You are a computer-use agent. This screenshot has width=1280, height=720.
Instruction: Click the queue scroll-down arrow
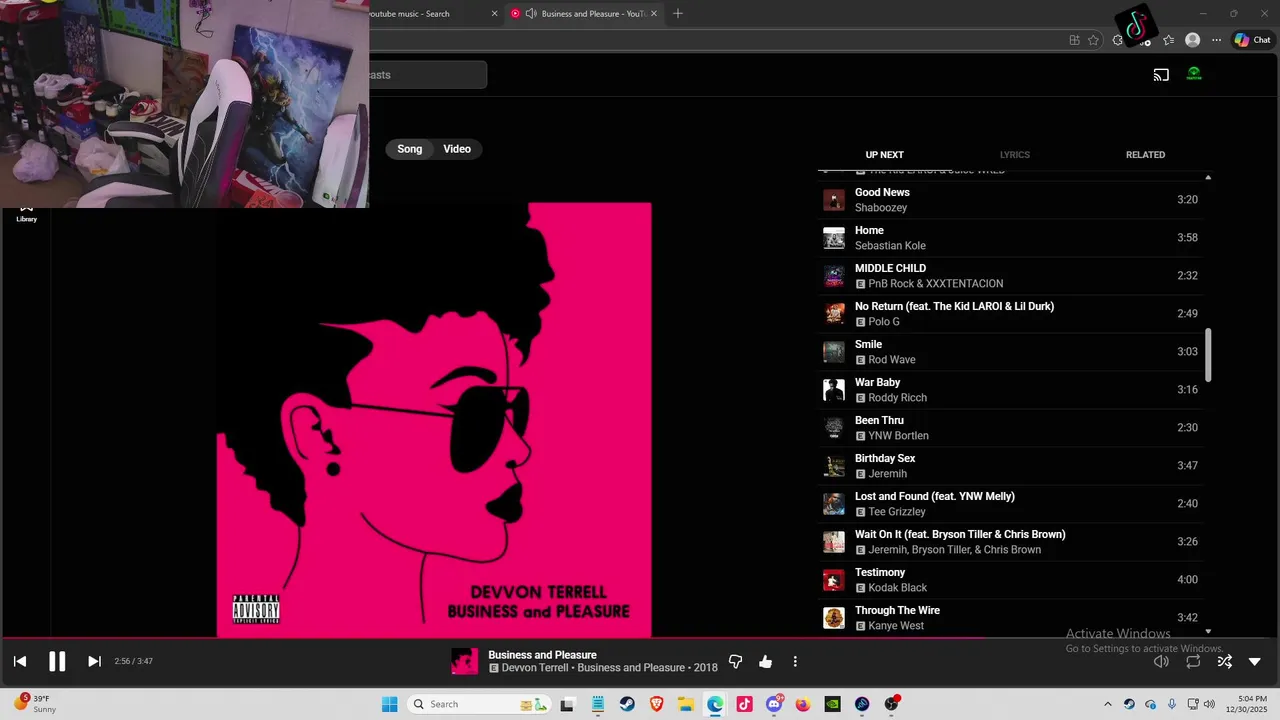pyautogui.click(x=1208, y=631)
